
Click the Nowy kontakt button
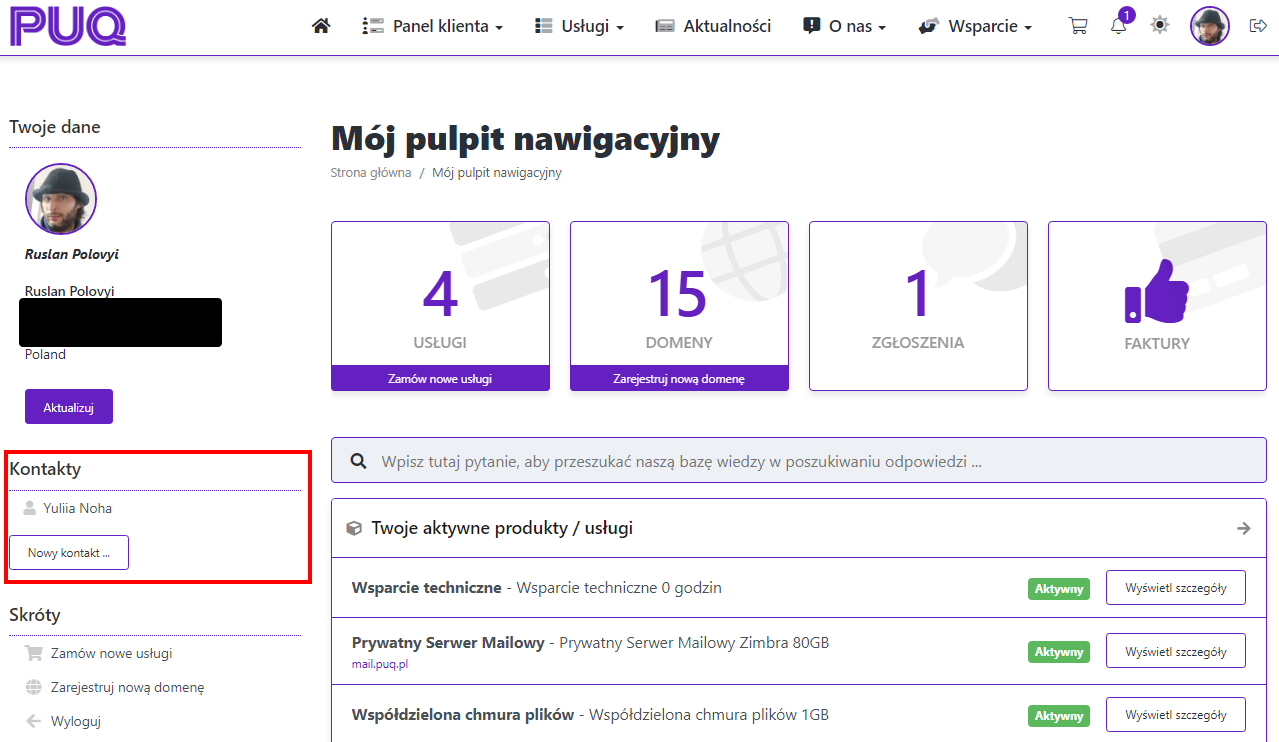(69, 553)
